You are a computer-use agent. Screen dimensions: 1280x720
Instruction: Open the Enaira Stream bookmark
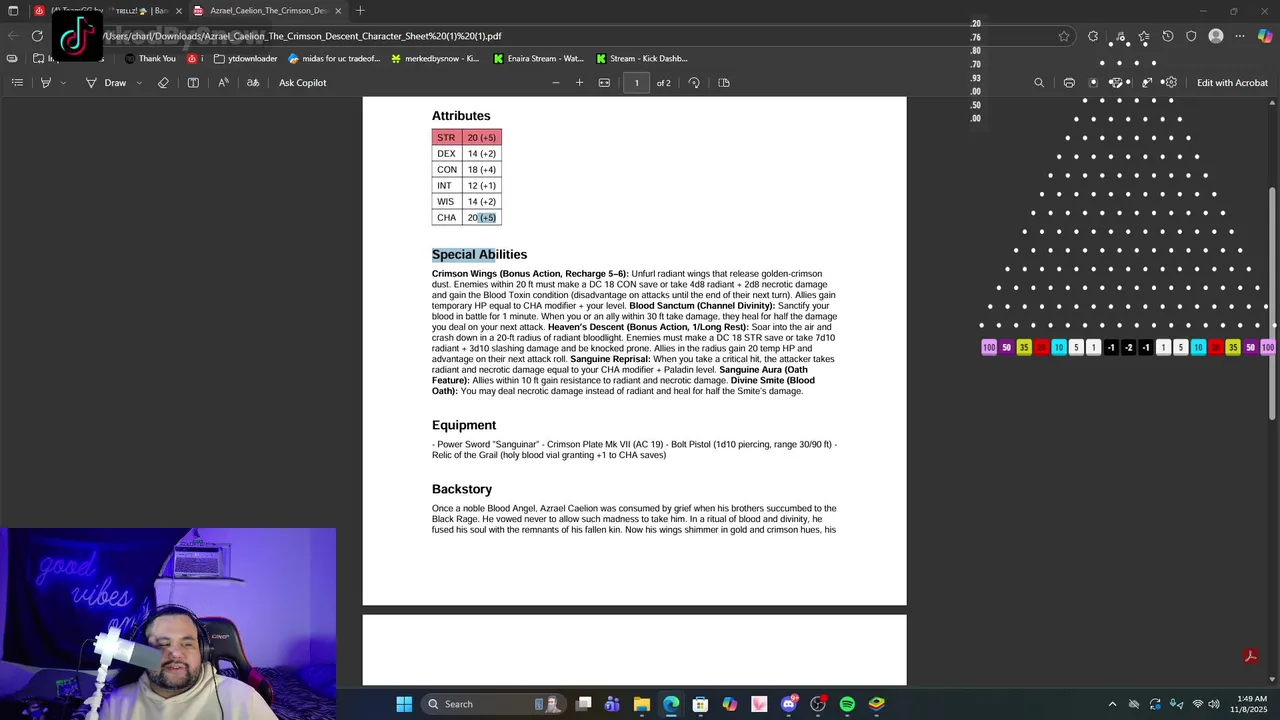coord(537,59)
